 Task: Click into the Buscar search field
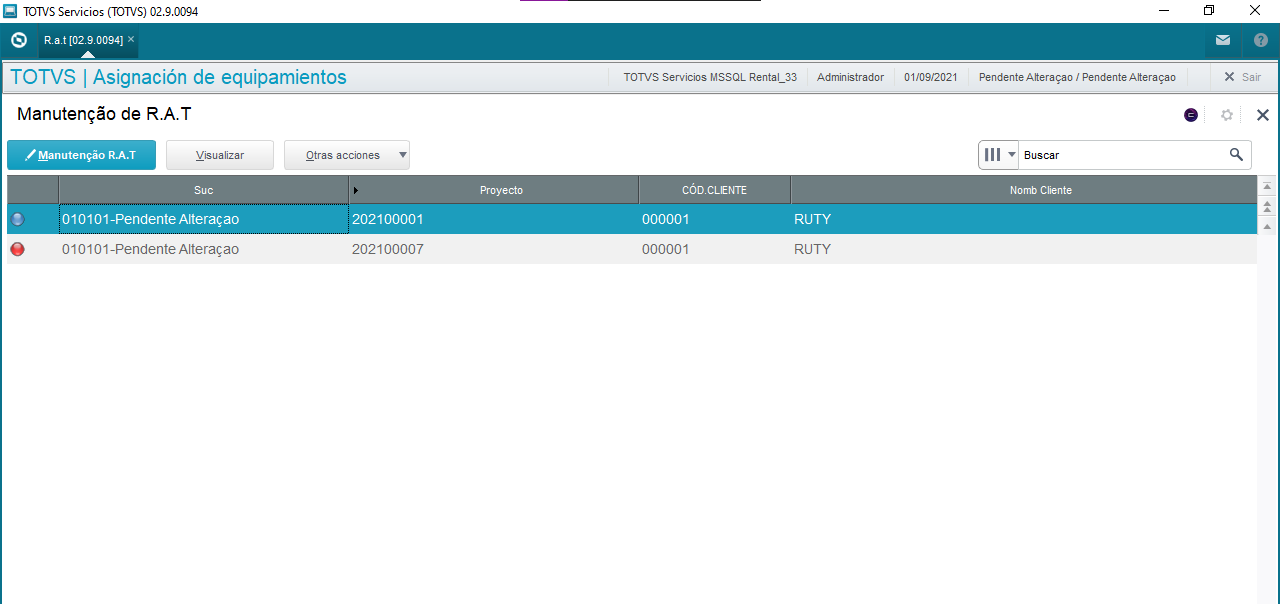pos(1120,155)
